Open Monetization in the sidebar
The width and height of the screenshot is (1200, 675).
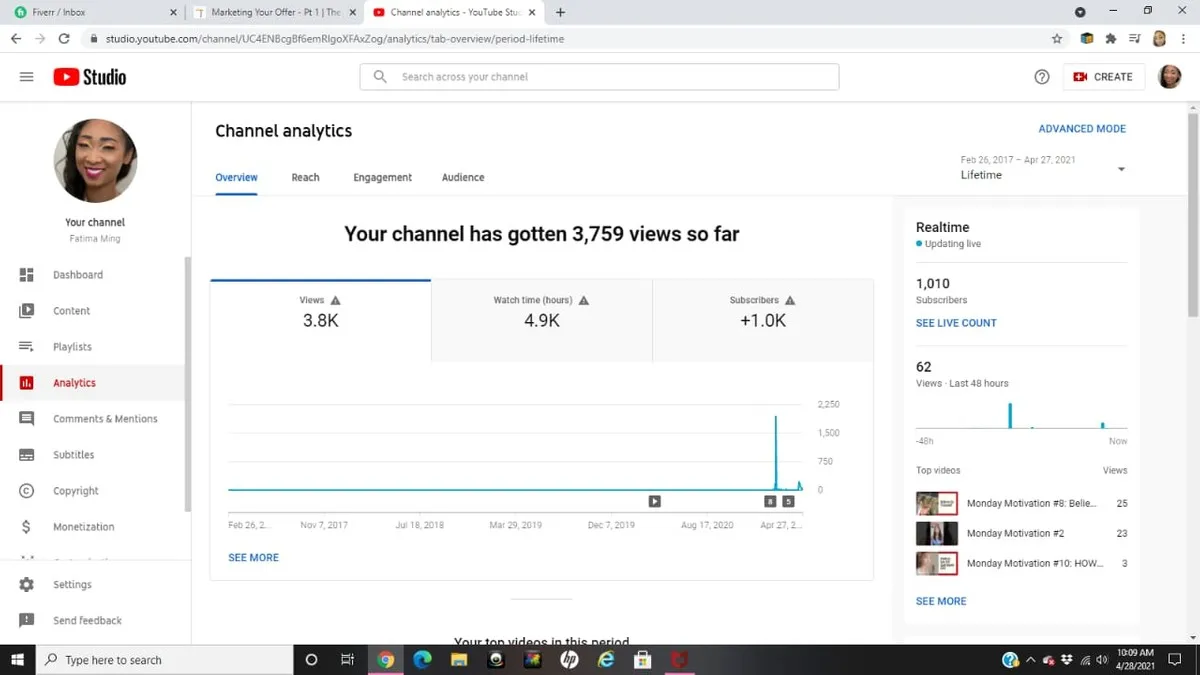(83, 527)
